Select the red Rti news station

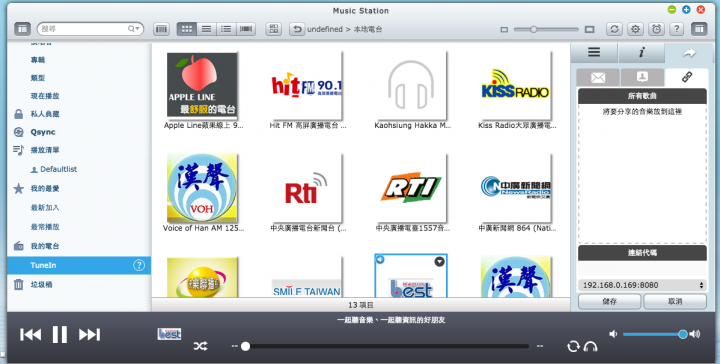click(x=307, y=188)
